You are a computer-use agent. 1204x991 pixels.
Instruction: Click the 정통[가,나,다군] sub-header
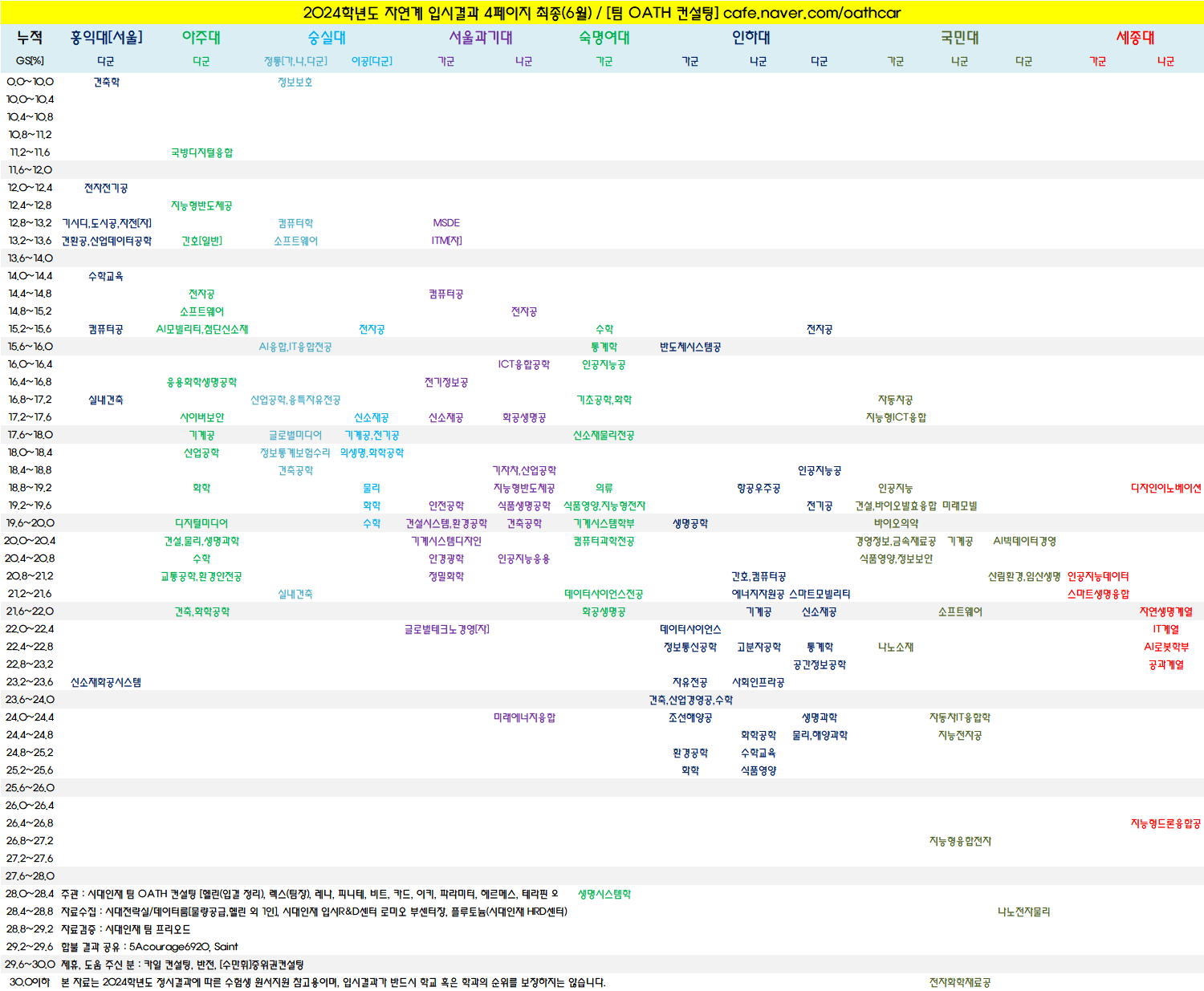pyautogui.click(x=295, y=61)
